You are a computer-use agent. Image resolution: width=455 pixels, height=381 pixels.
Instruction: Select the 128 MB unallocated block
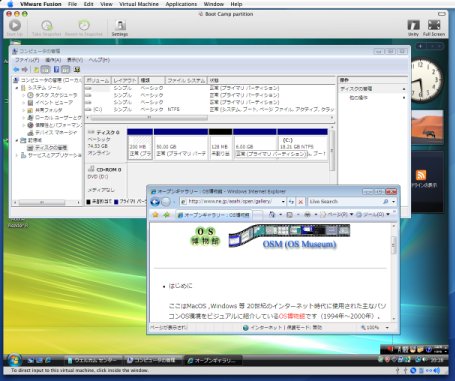220,145
